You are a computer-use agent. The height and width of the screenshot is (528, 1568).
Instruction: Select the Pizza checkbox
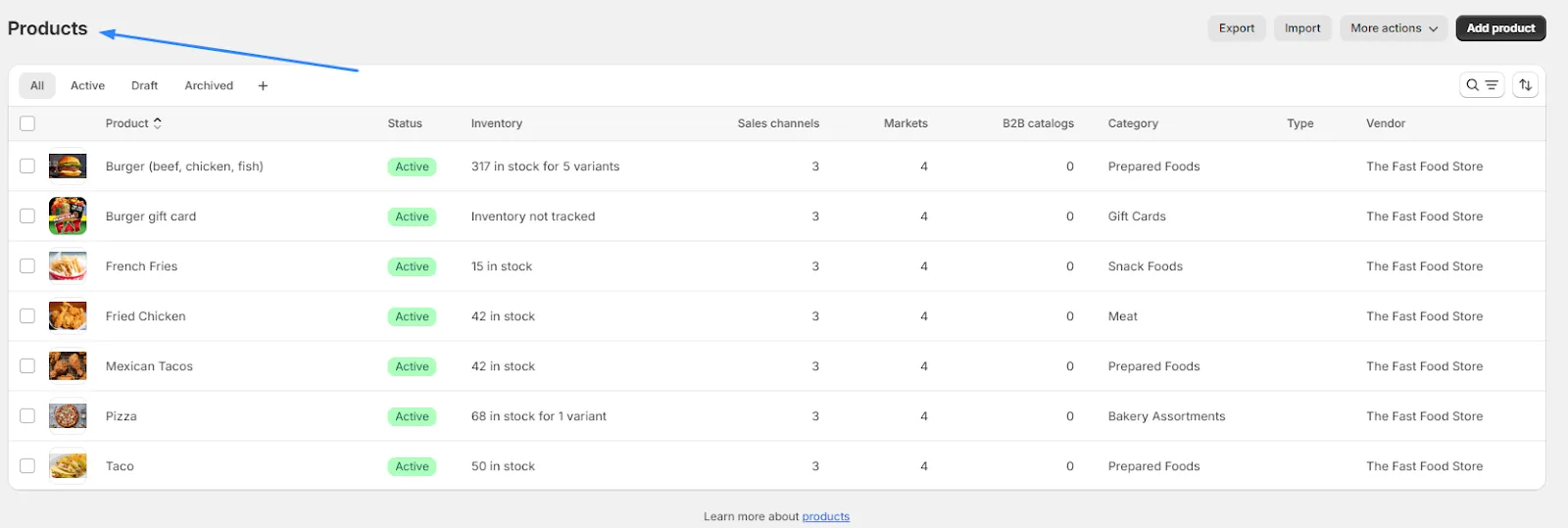(27, 416)
